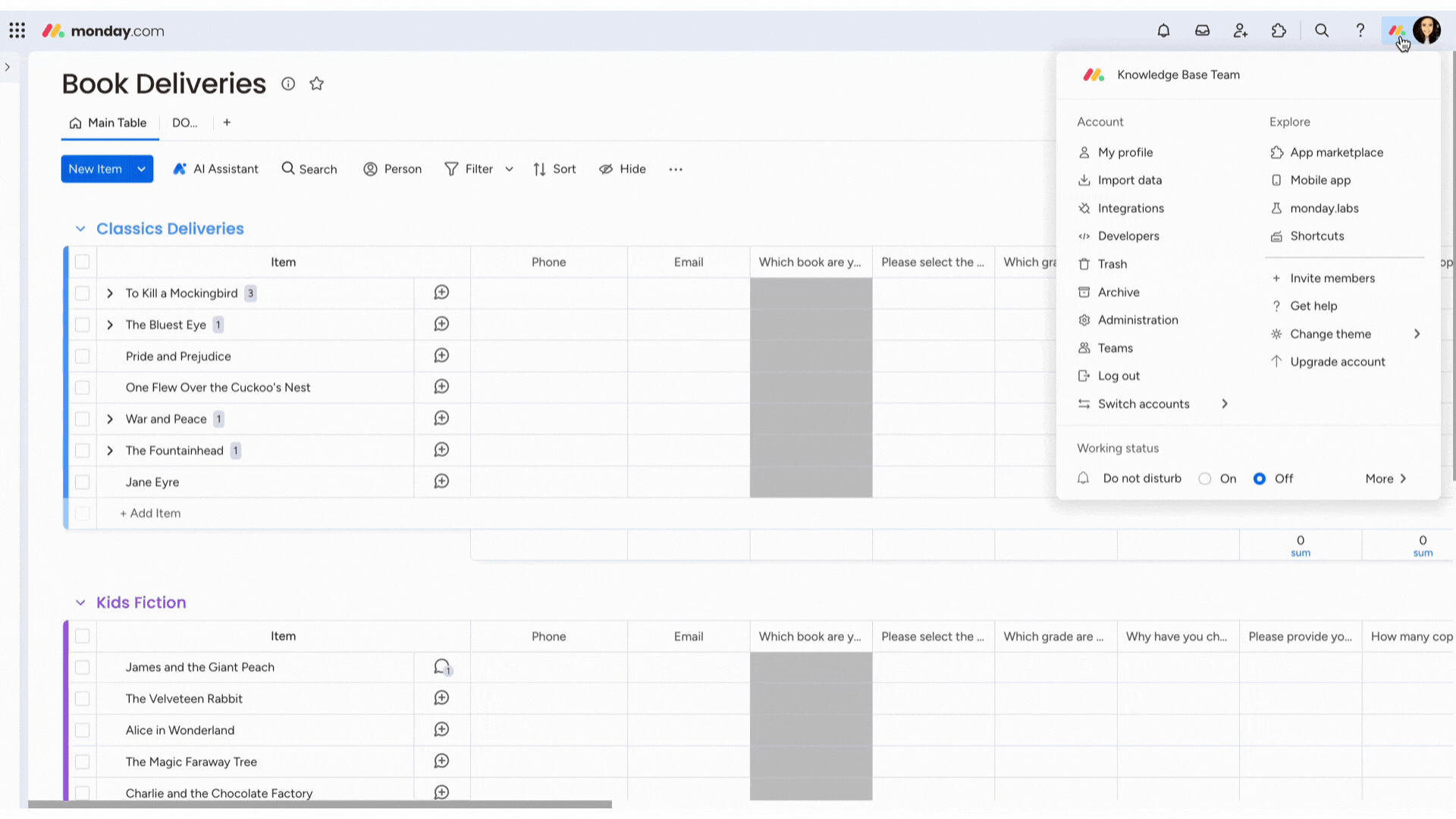Click the monday.com app grid icon

(18, 30)
